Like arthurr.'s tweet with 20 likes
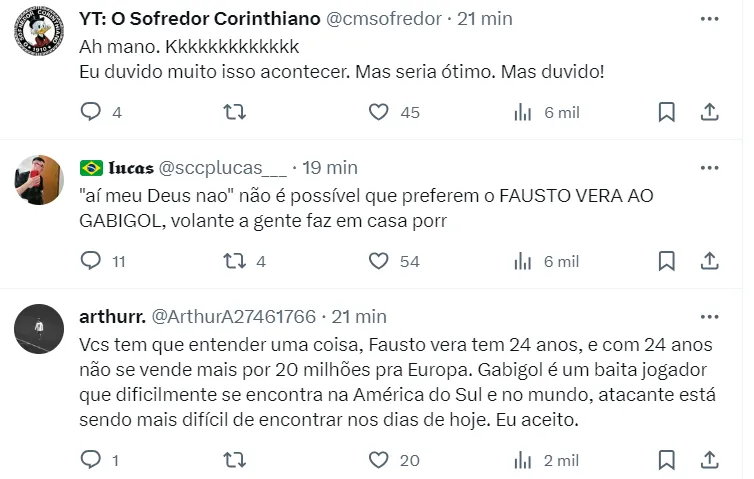 coord(379,460)
